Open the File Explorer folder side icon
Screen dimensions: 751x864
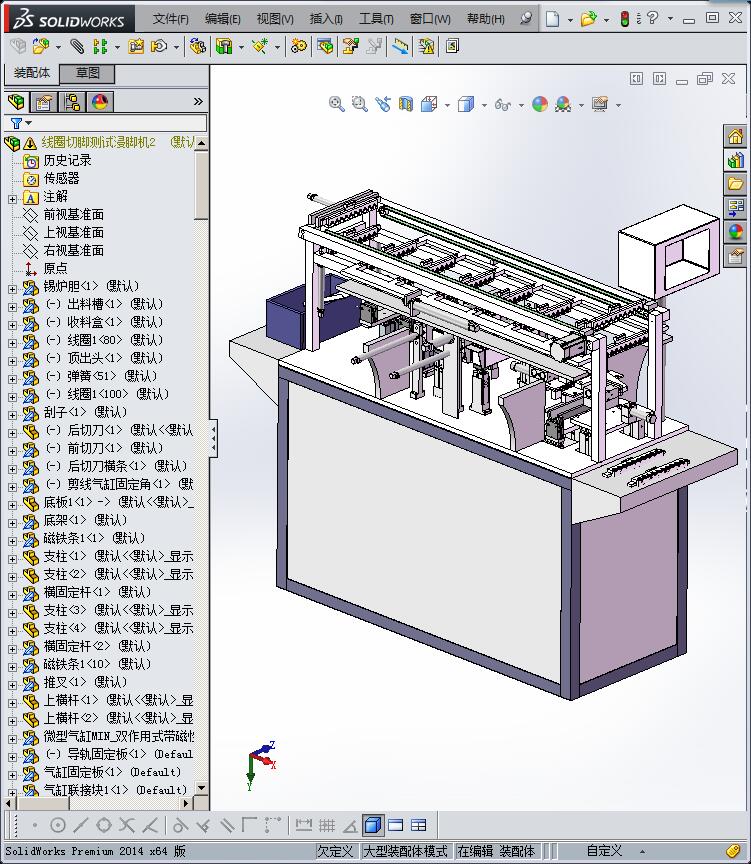736,184
